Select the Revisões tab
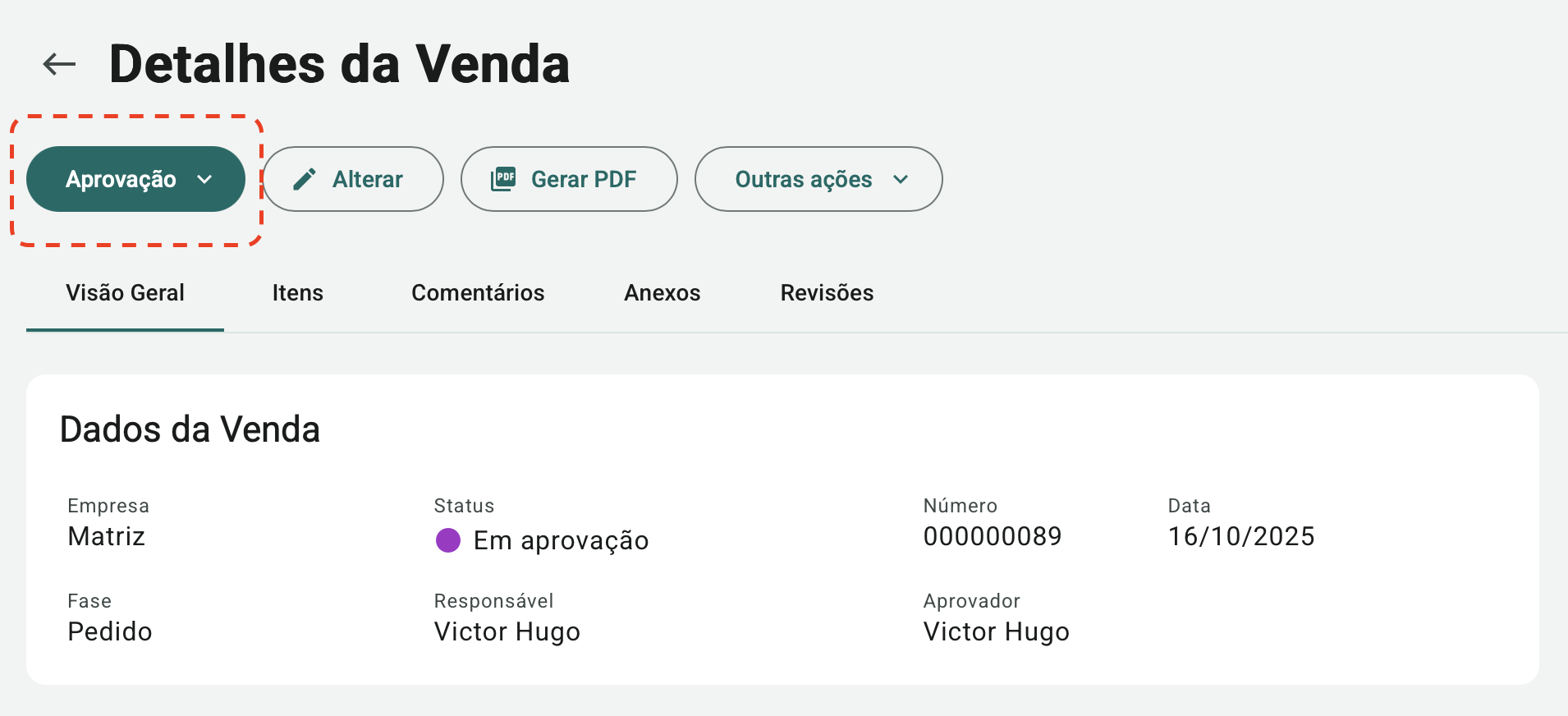This screenshot has width=1568, height=716. coord(827,292)
